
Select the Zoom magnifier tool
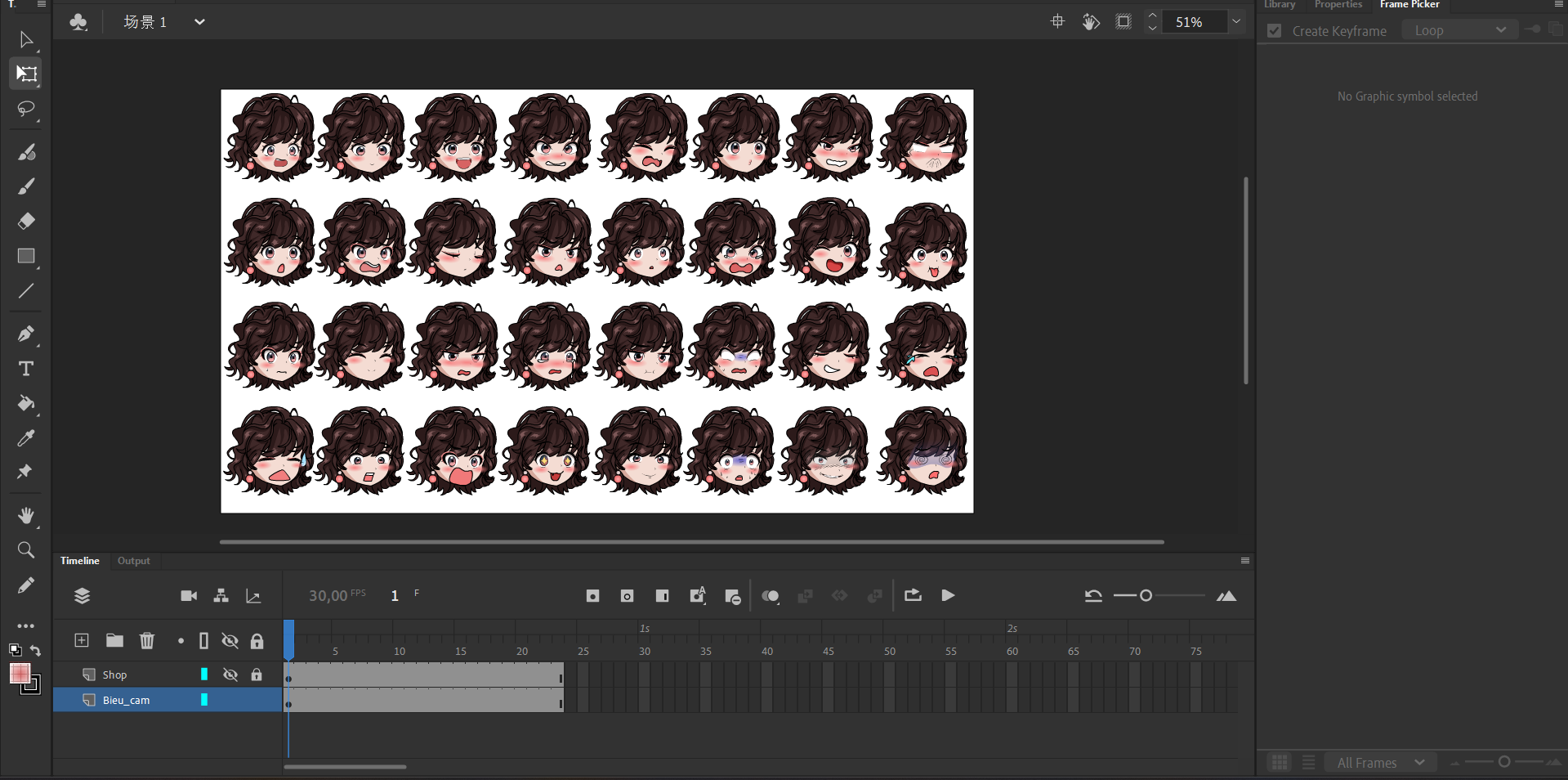[26, 550]
